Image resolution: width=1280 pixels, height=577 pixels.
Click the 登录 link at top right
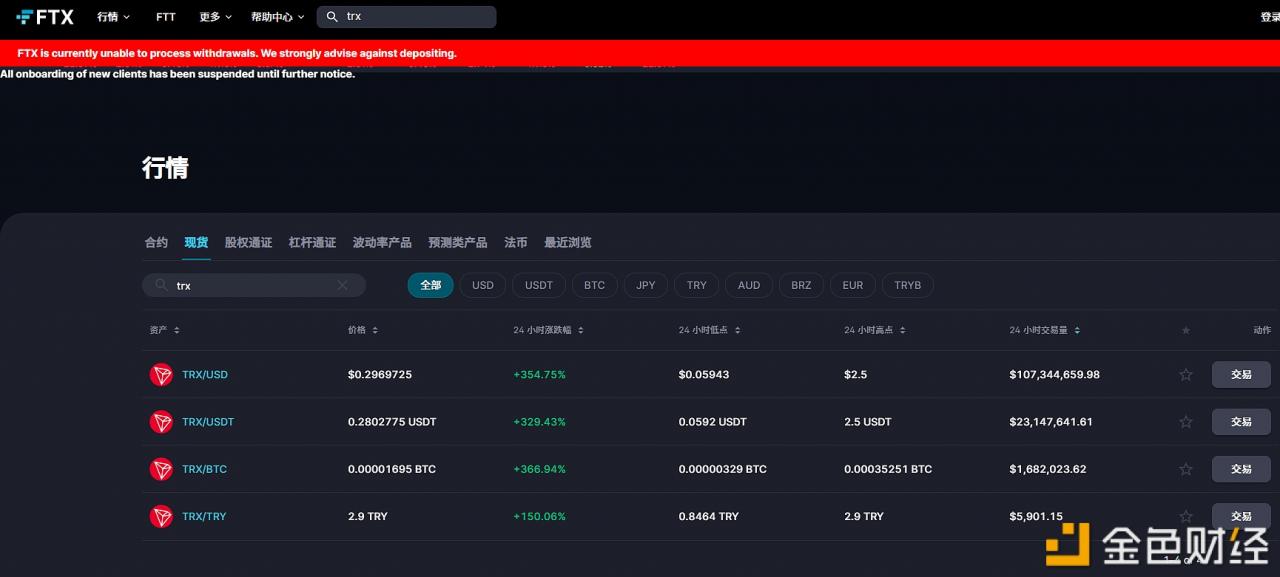(1269, 17)
